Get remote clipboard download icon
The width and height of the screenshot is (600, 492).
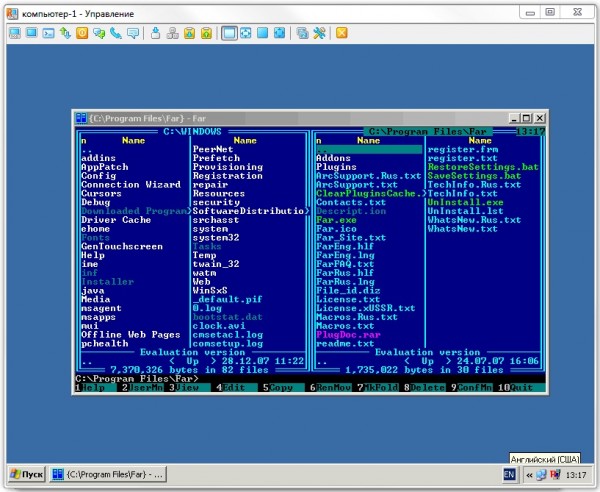(189, 33)
